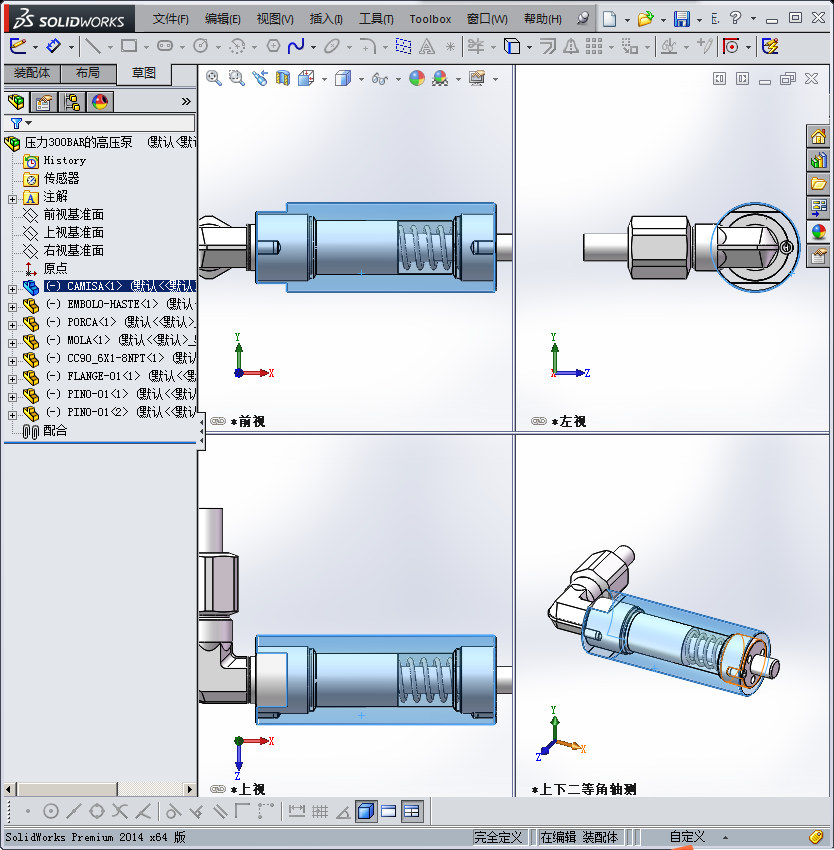Activate the blue Spline tool

click(x=296, y=47)
